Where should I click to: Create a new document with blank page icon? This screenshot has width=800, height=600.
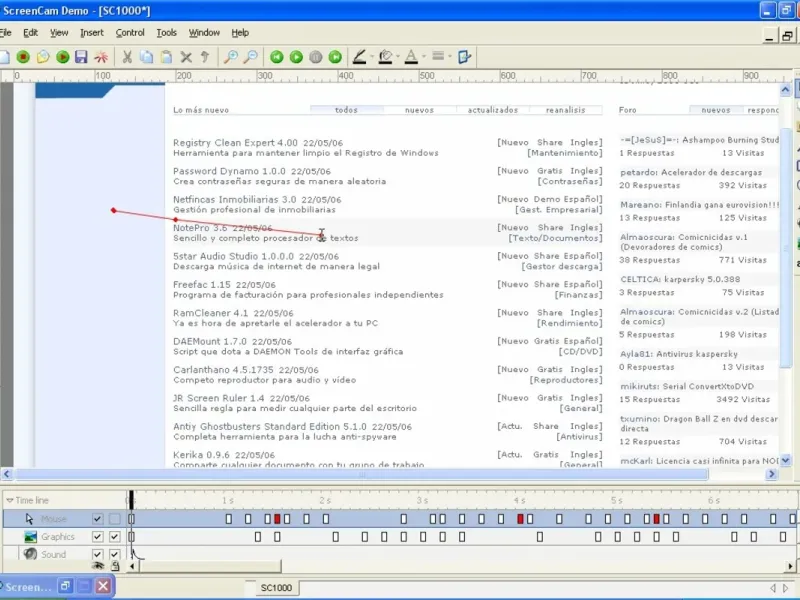click(x=5, y=57)
